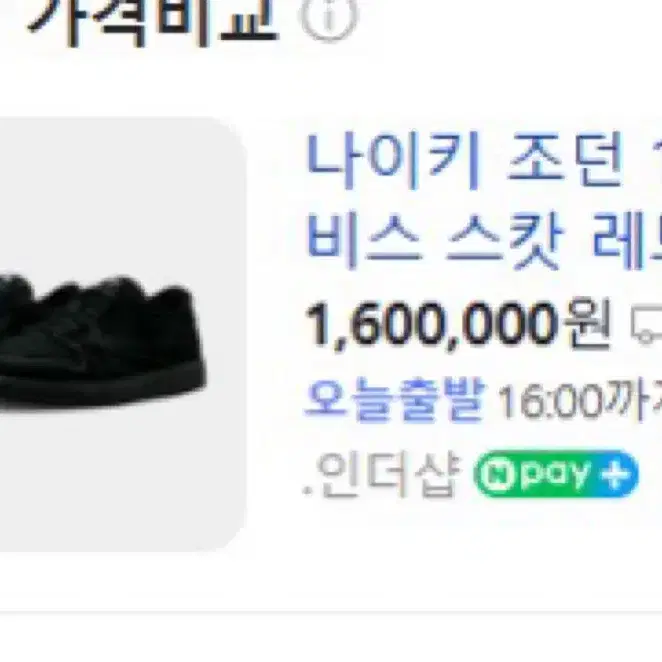Open the .인더샵 seller link
The width and height of the screenshot is (662, 662).
(x=382, y=474)
